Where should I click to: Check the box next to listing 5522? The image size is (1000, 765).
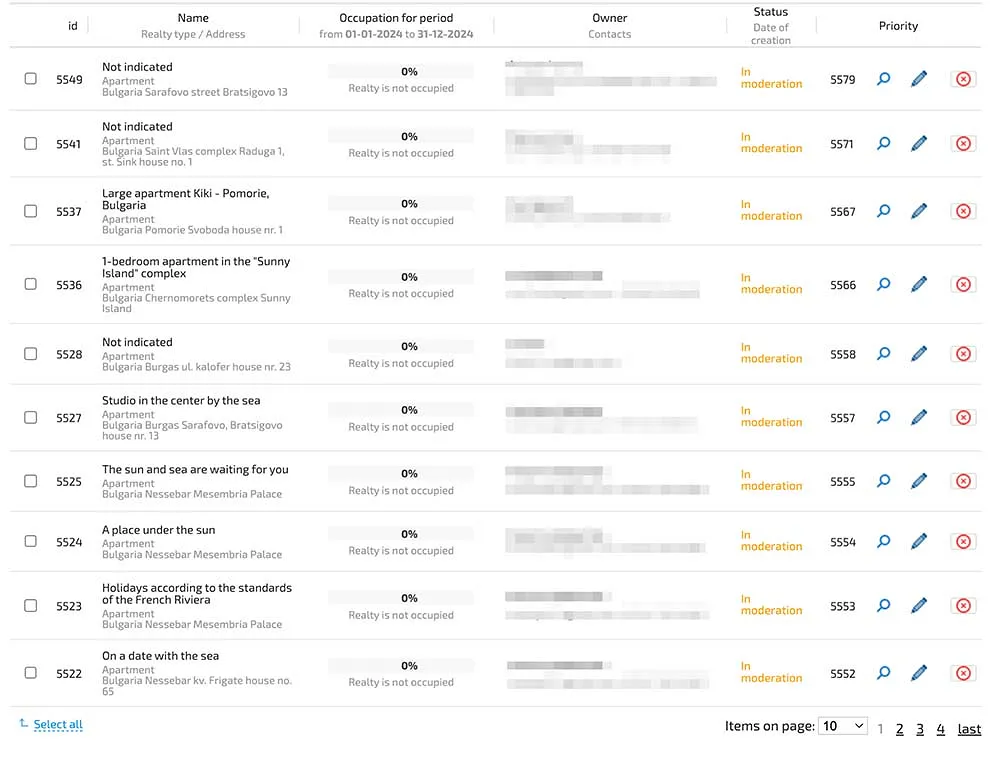(31, 673)
